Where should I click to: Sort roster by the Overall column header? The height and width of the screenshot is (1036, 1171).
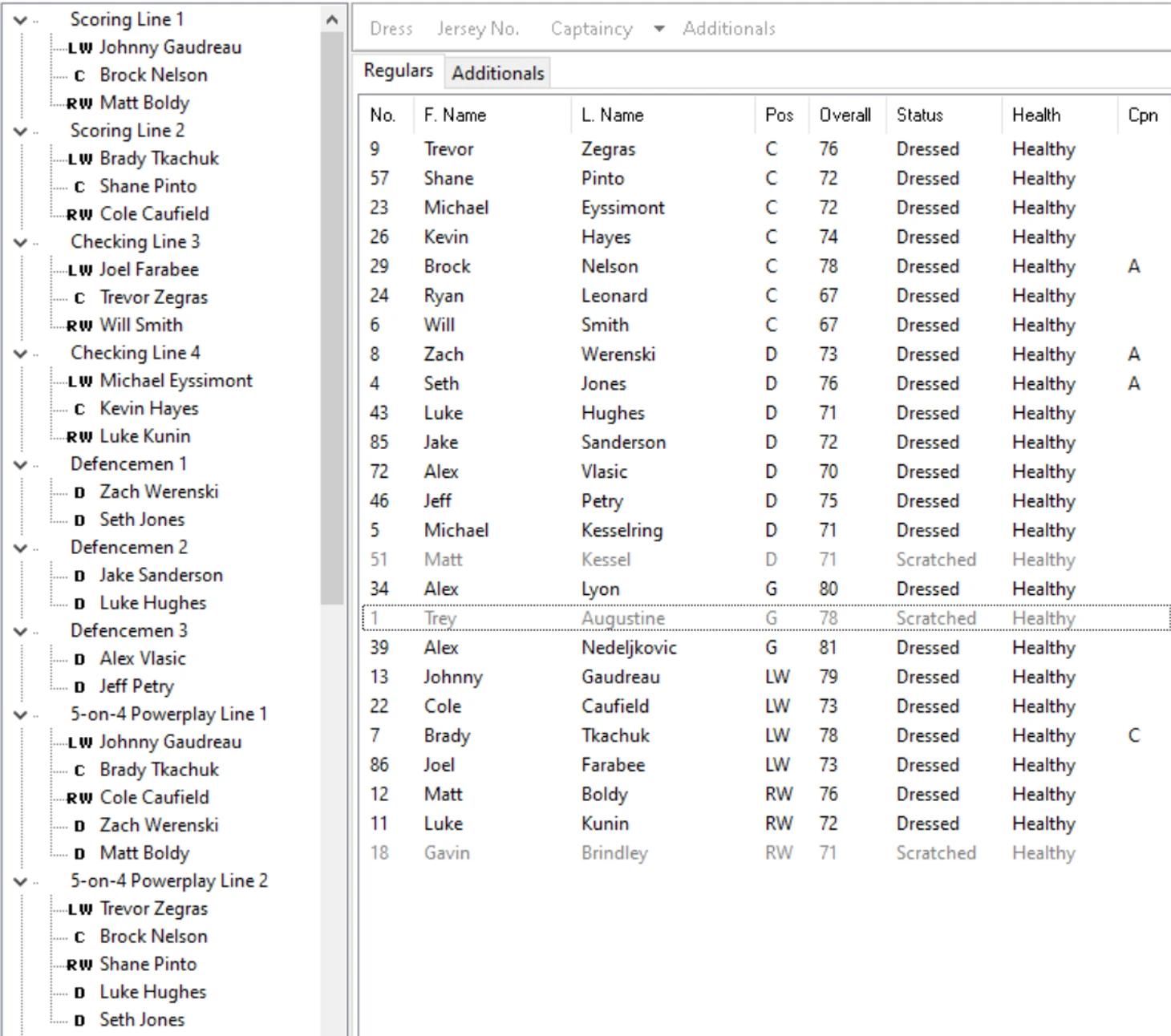point(845,115)
